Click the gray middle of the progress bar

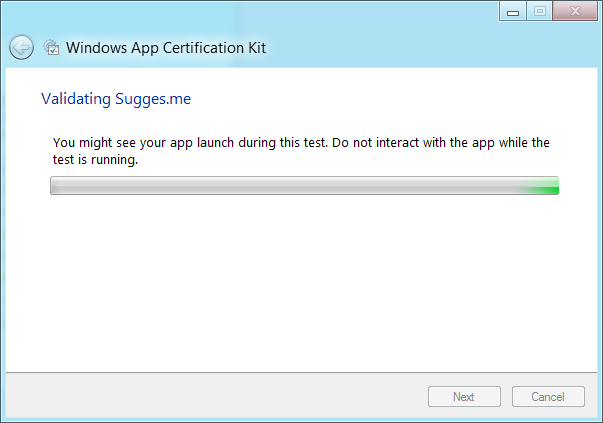[x=300, y=186]
